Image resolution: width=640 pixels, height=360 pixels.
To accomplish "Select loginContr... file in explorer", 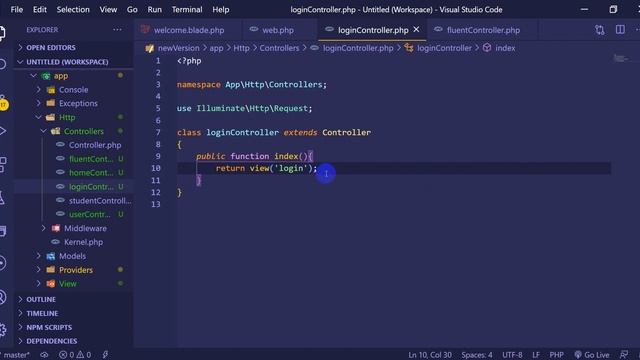I will tap(91, 187).
